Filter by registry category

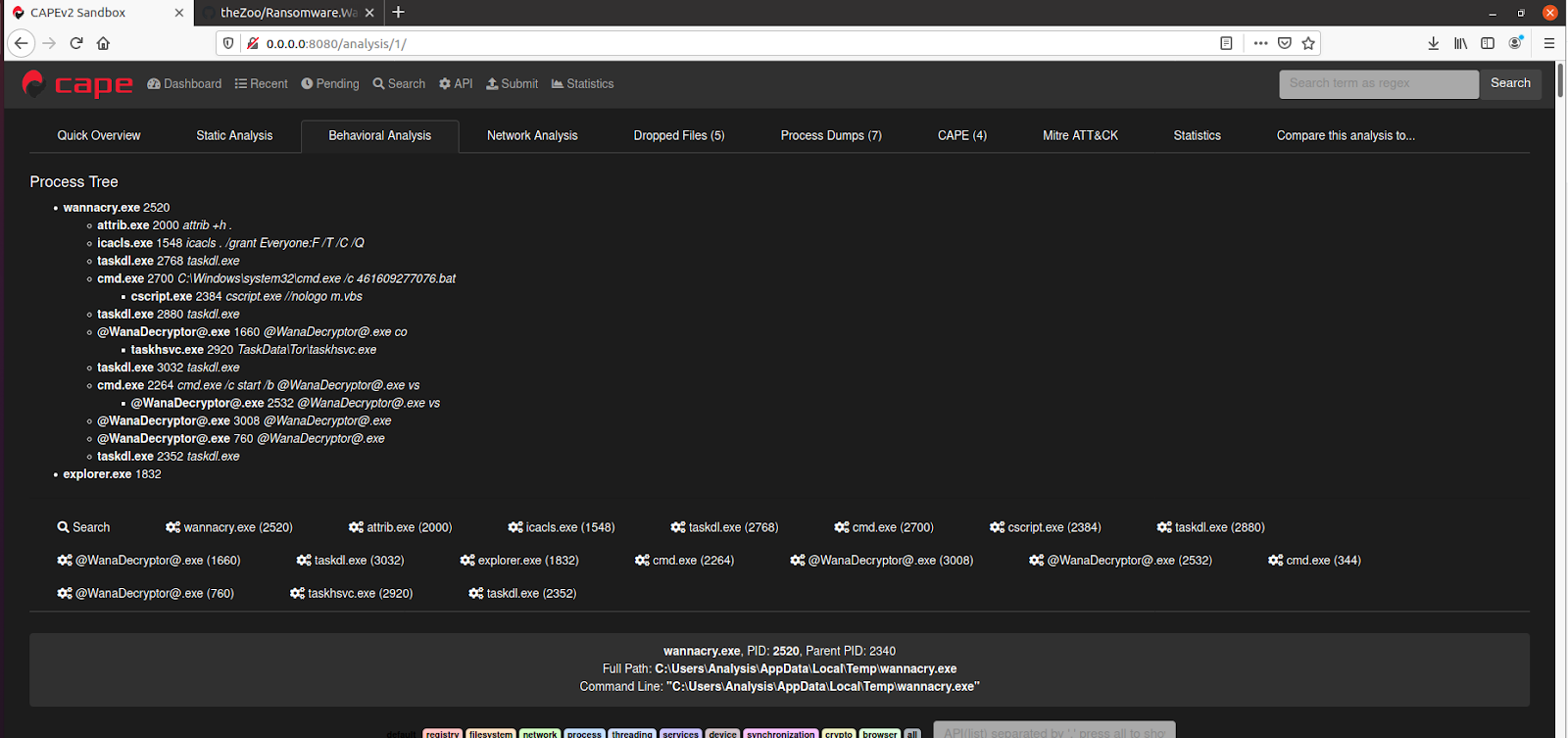442,733
